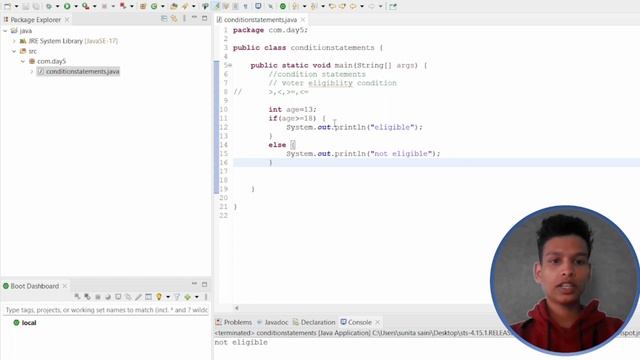
Task: Click the lightbulb icon in Boot Dashboard
Action: [159, 297]
